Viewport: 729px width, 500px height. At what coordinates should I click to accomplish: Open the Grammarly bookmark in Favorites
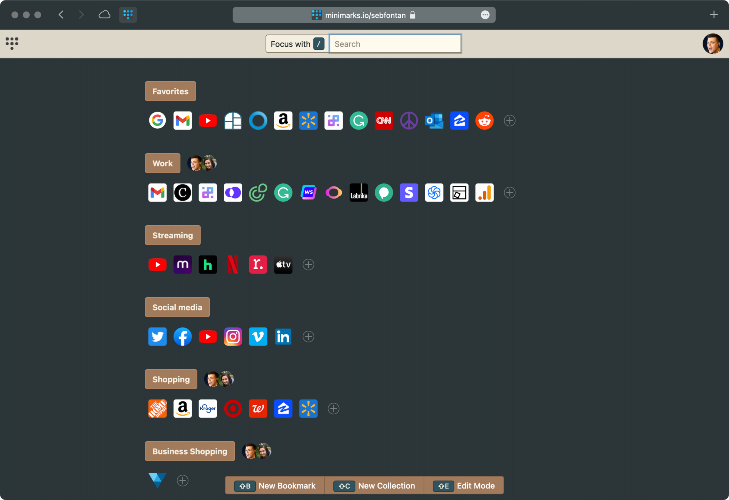358,120
